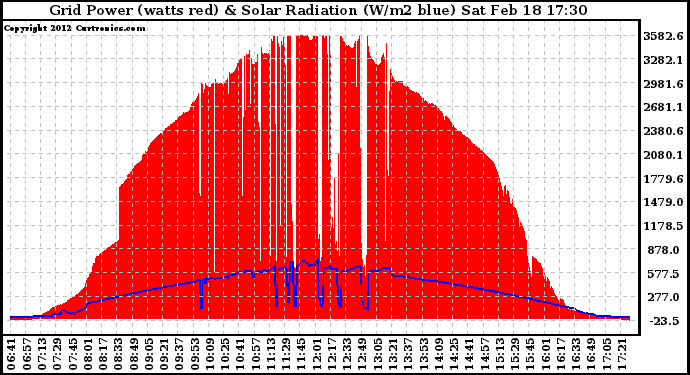Image resolution: width=690 pixels, height=375 pixels.
Task: Select the 08:33 time label
Action: pos(118,353)
